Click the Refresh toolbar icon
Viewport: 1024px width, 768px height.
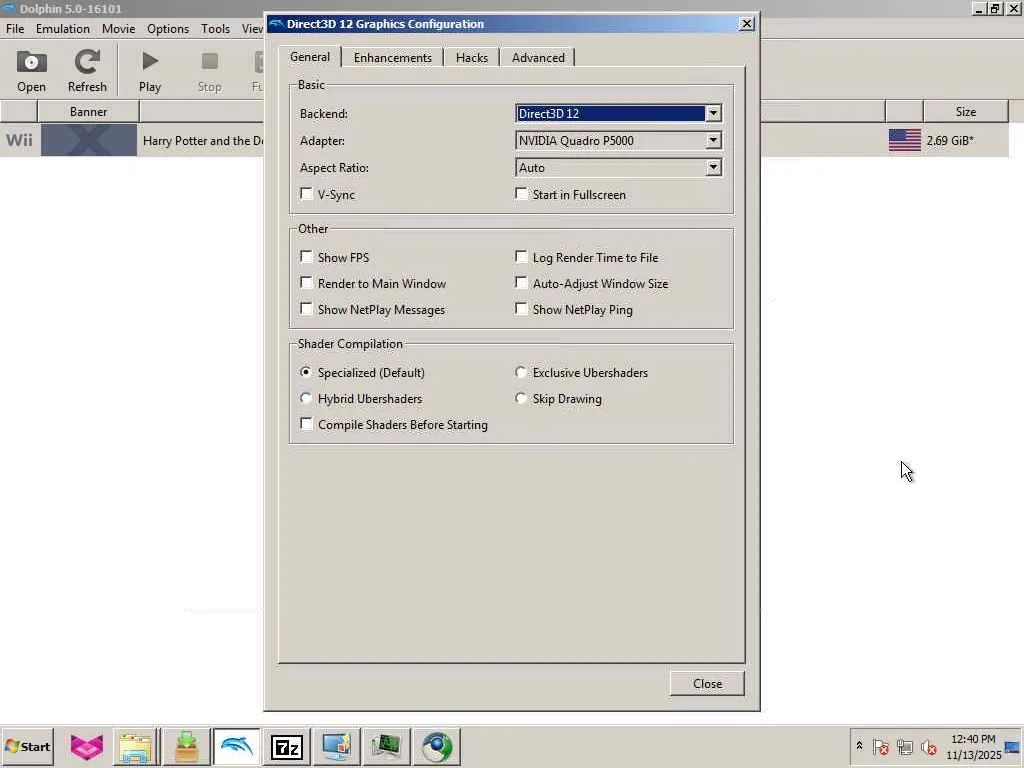point(87,71)
